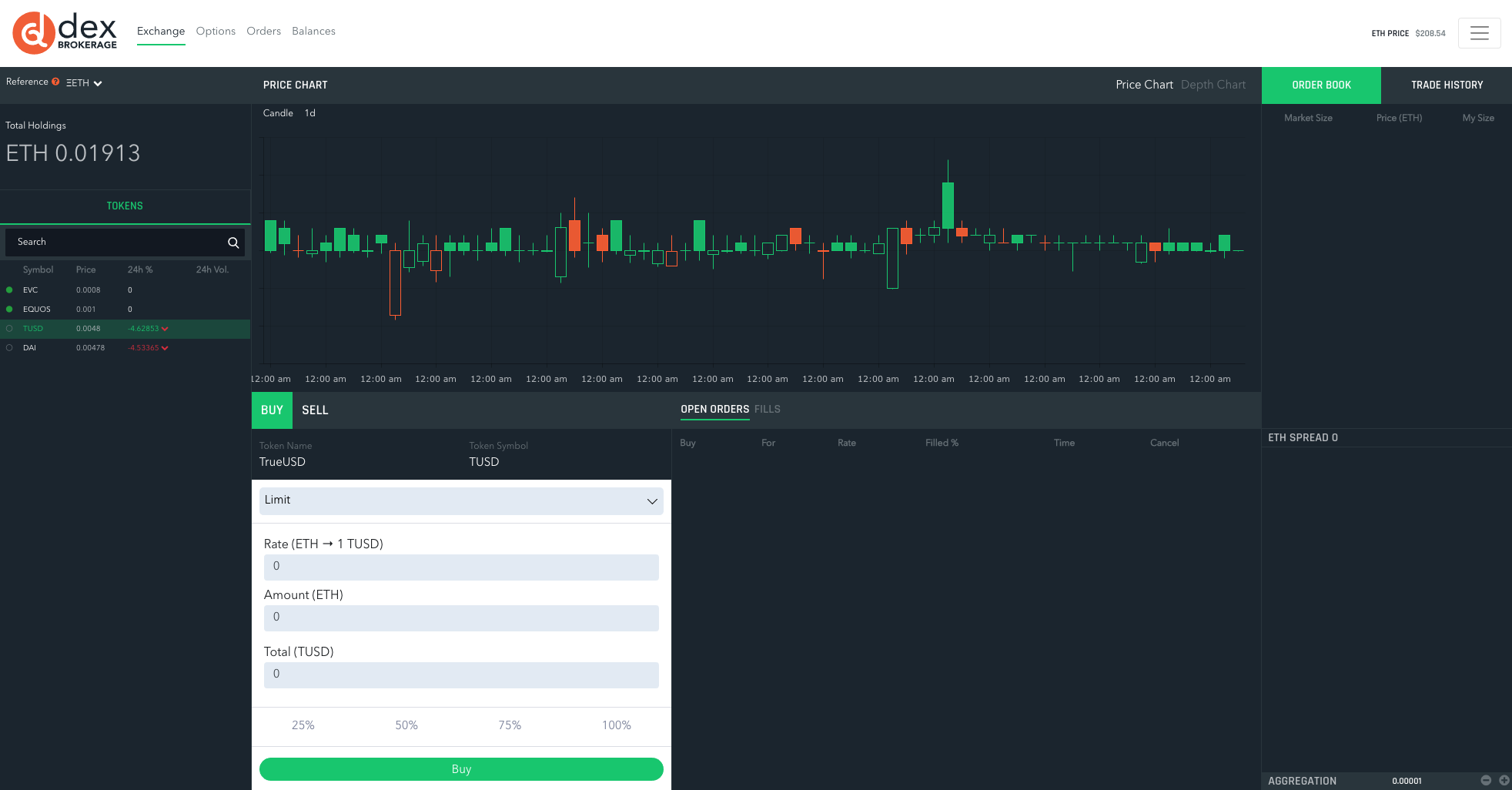The height and width of the screenshot is (790, 1512).
Task: Click the green Buy button
Action: pyautogui.click(x=460, y=768)
